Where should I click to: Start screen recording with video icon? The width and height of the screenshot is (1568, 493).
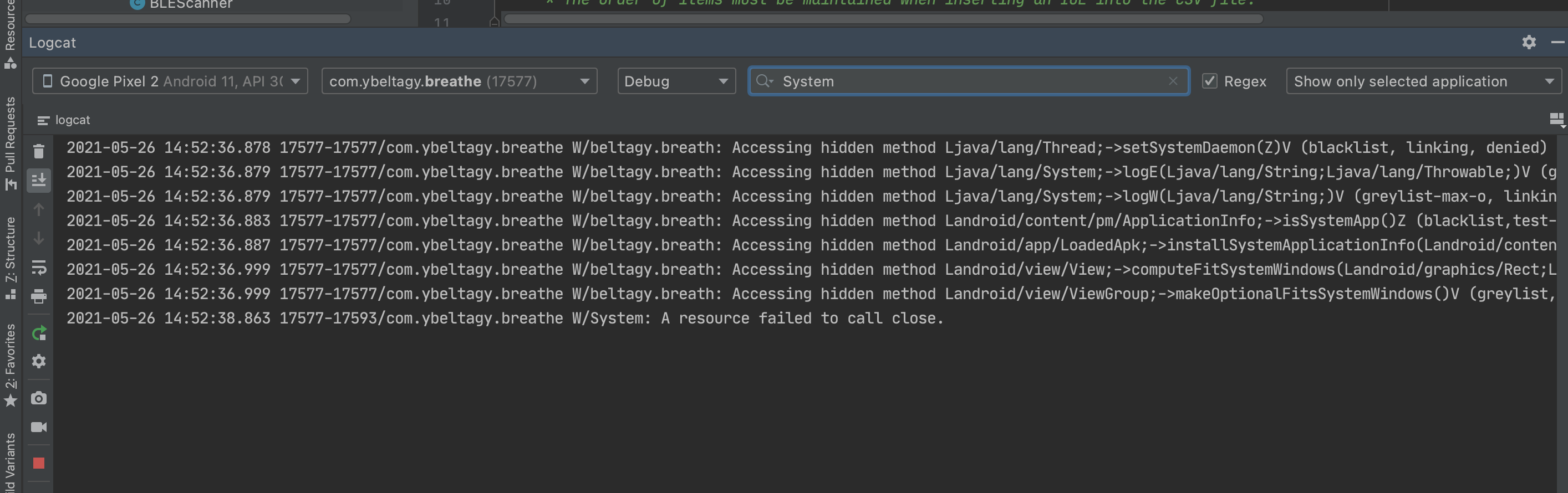coord(39,427)
